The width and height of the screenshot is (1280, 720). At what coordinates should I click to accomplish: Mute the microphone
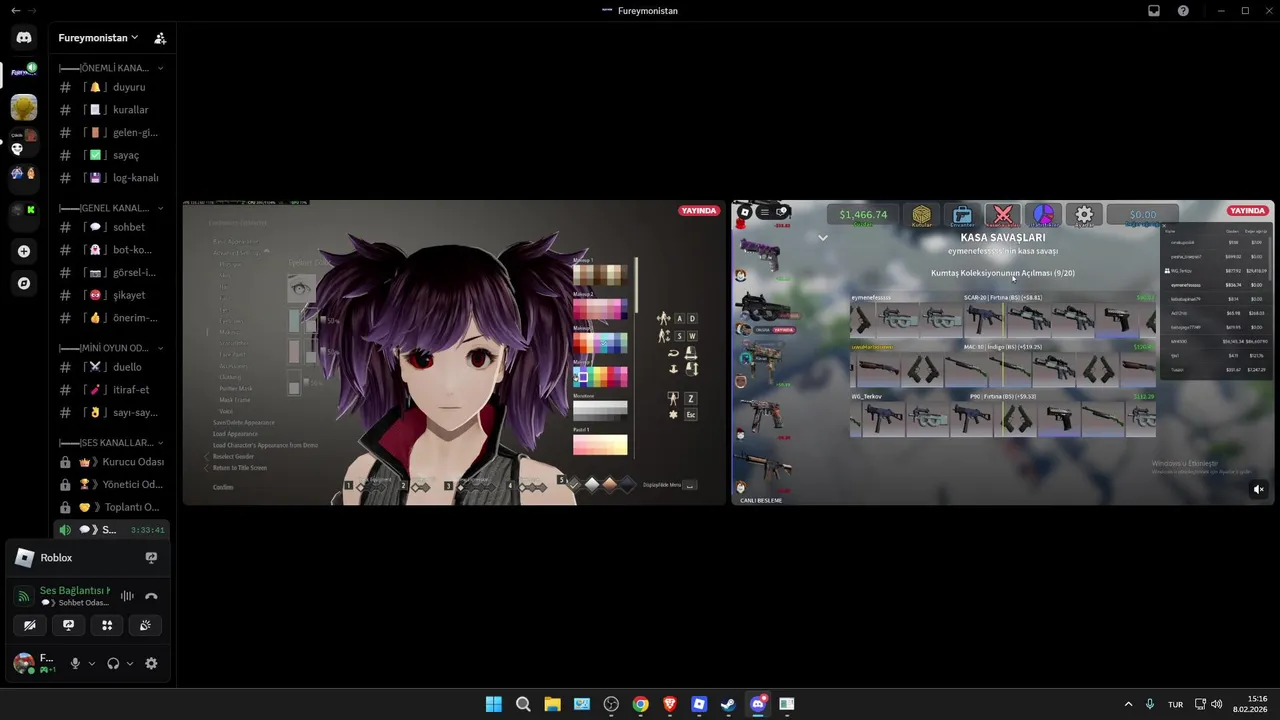tap(74, 663)
